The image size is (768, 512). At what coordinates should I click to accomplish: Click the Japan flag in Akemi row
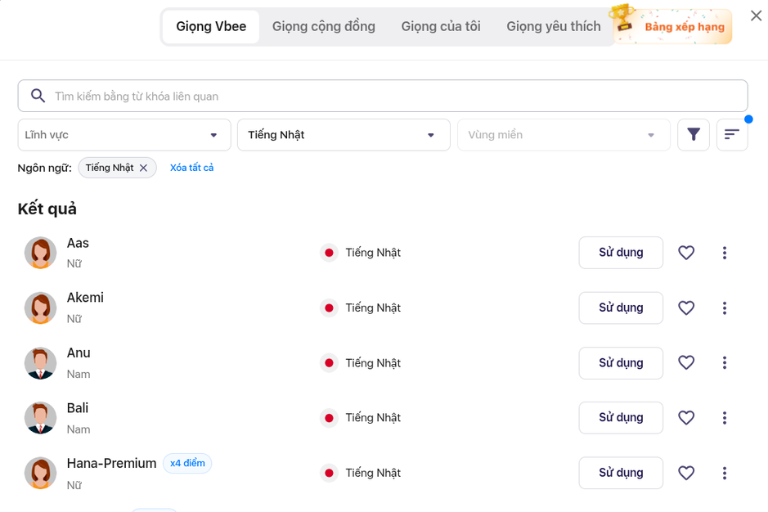click(x=329, y=308)
